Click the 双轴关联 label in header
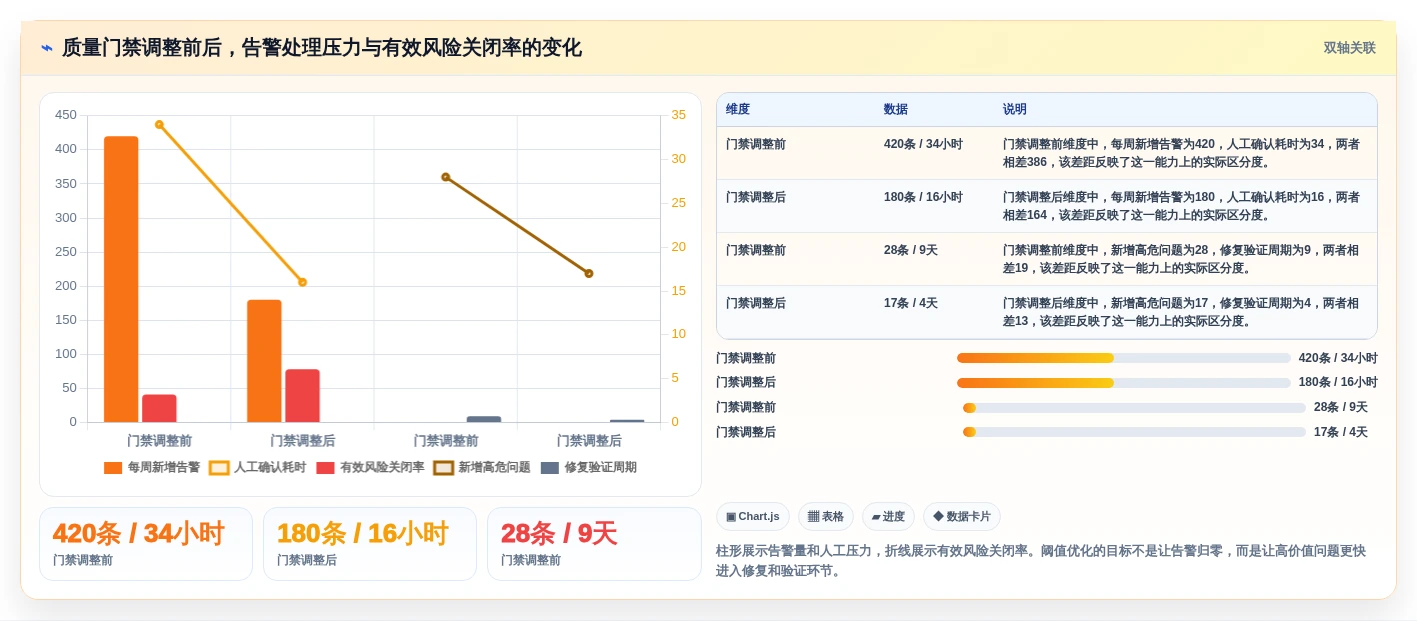This screenshot has width=1417, height=621. click(1349, 48)
